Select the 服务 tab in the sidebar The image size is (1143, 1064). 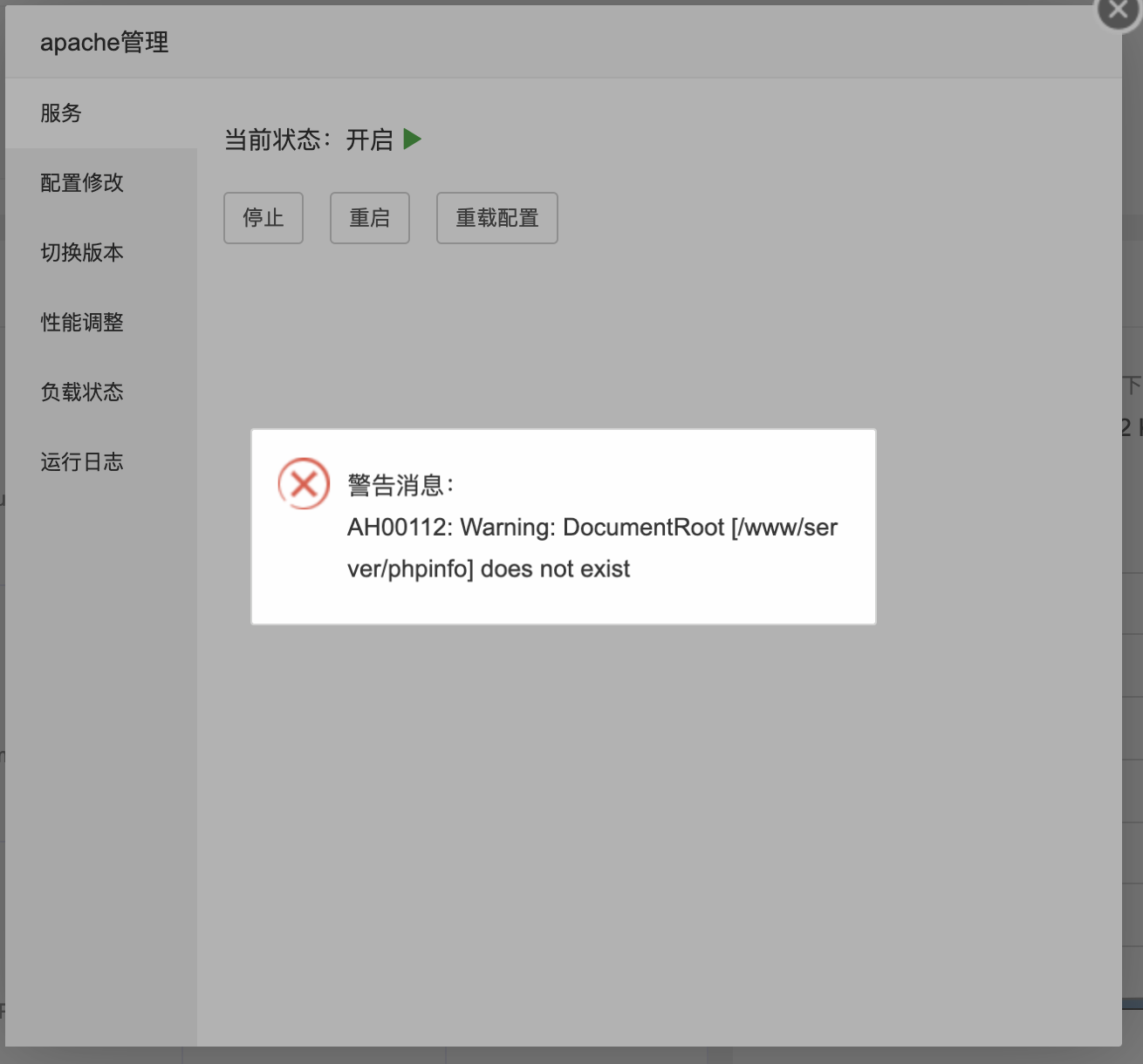(x=61, y=113)
